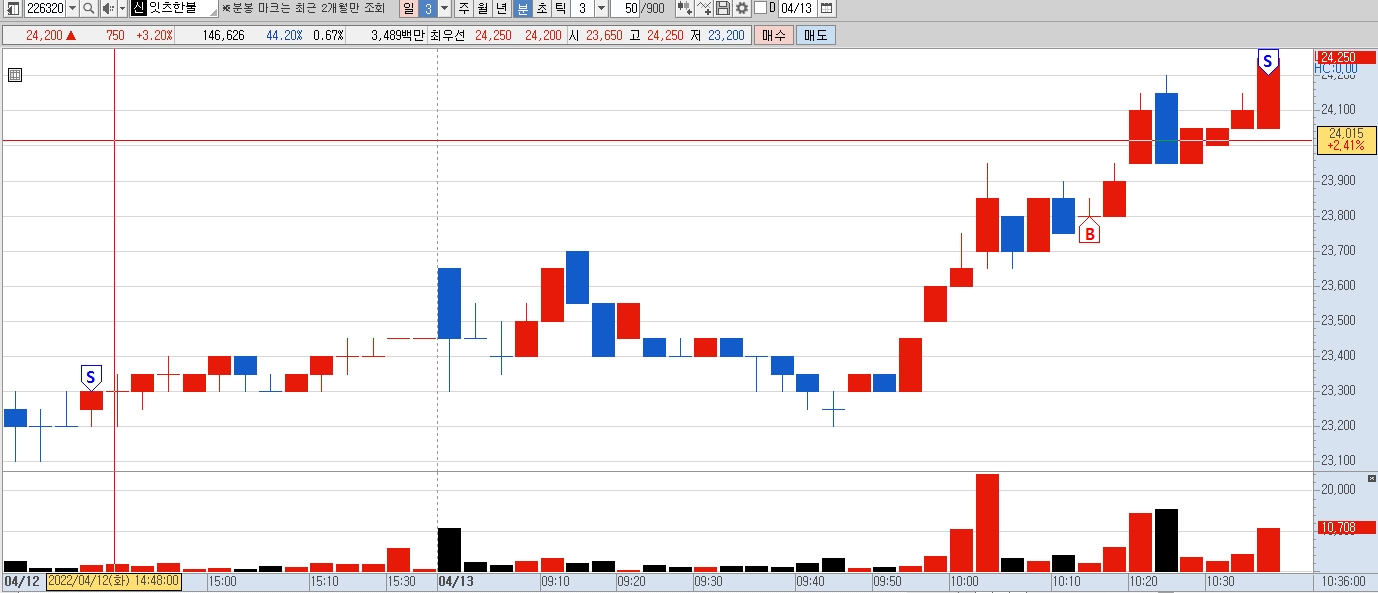
Task: Select 월 (monthly) period toggle
Action: (x=483, y=8)
